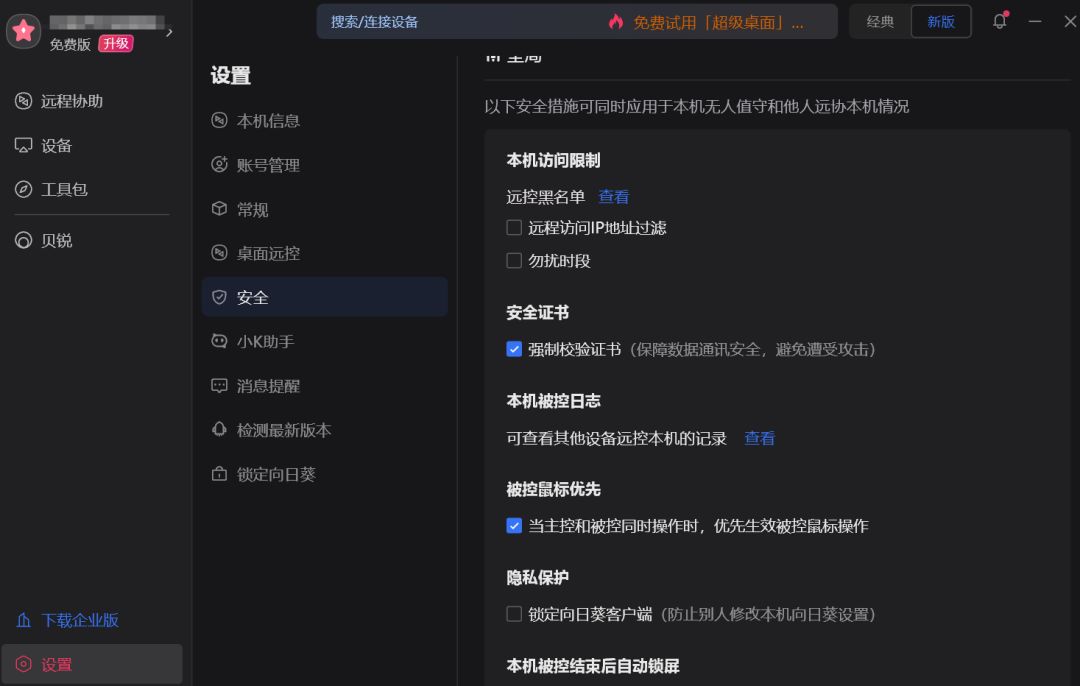This screenshot has height=686, width=1080.
Task: Click the 本机被控结束后自动锁屏 heading
Action: 592,666
